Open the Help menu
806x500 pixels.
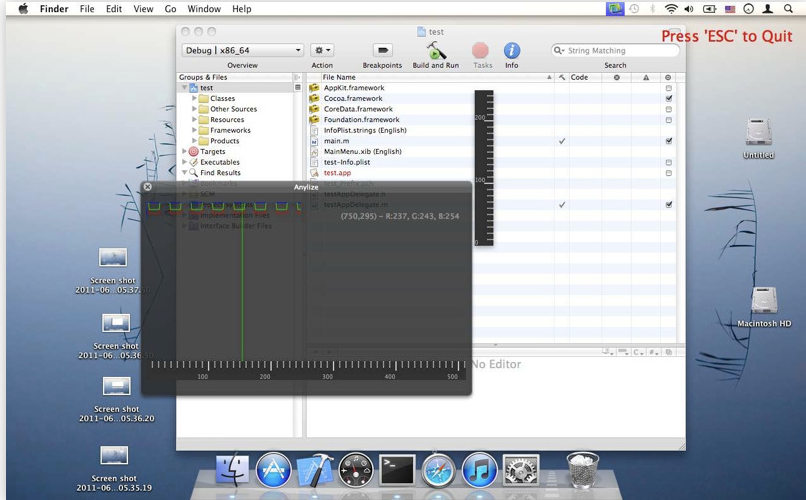coord(242,9)
